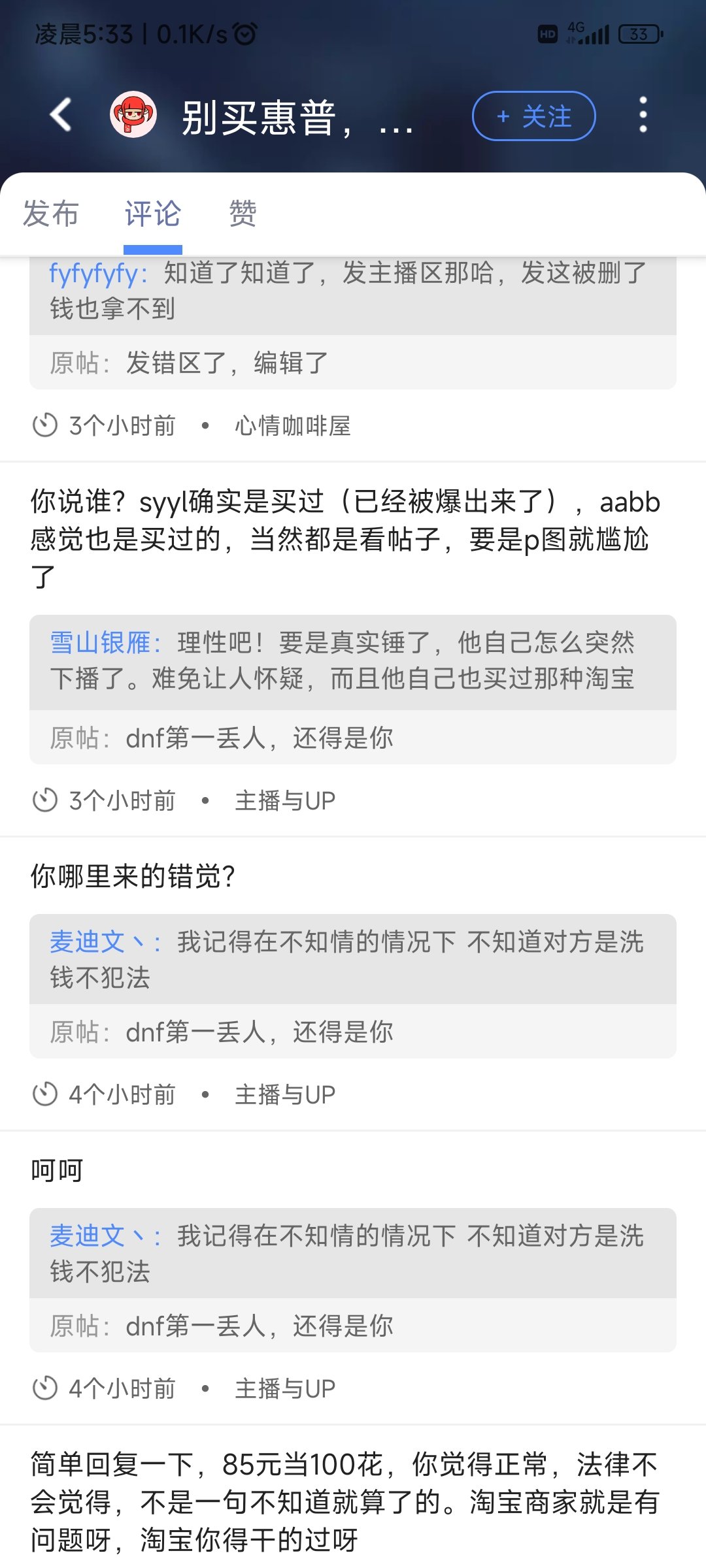Viewport: 706px width, 1568px height.
Task: Tap the clock icon beside 心情咖啡屋 timestamp
Action: point(45,425)
